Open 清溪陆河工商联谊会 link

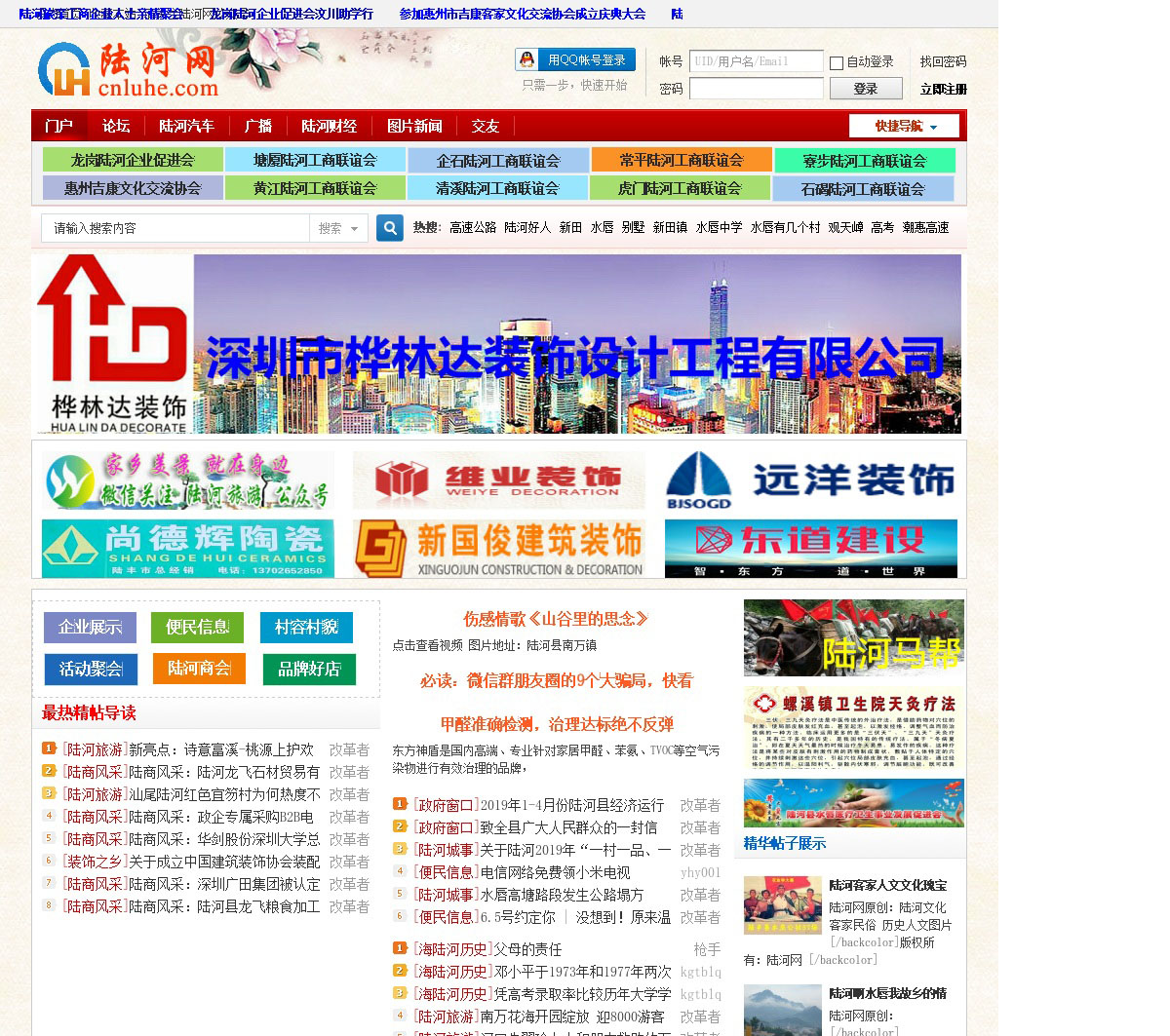(x=497, y=188)
